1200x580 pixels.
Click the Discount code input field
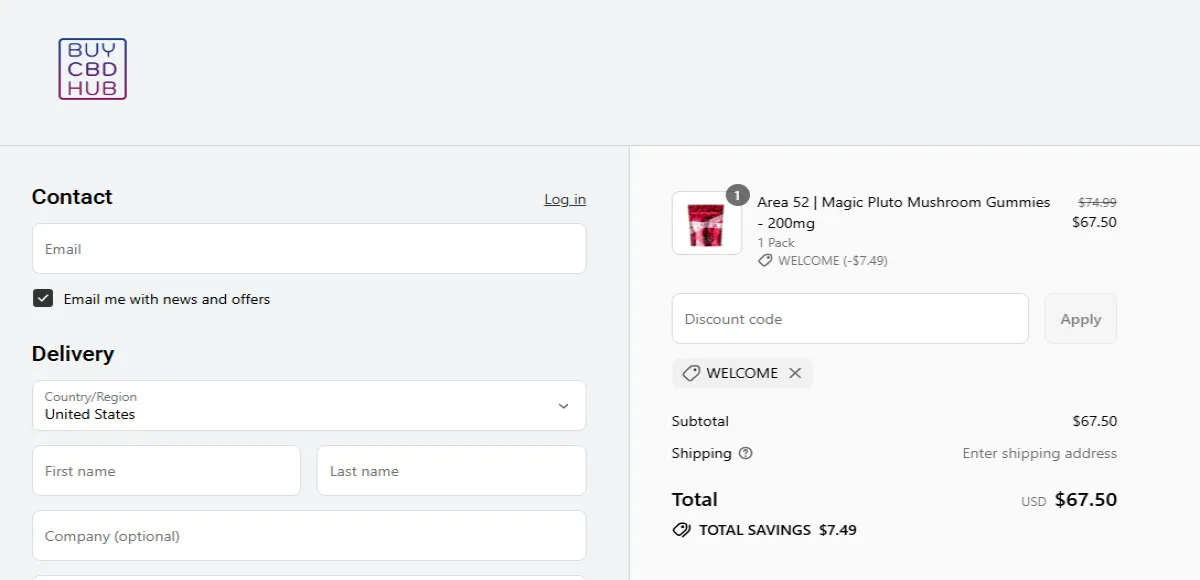[x=850, y=318]
